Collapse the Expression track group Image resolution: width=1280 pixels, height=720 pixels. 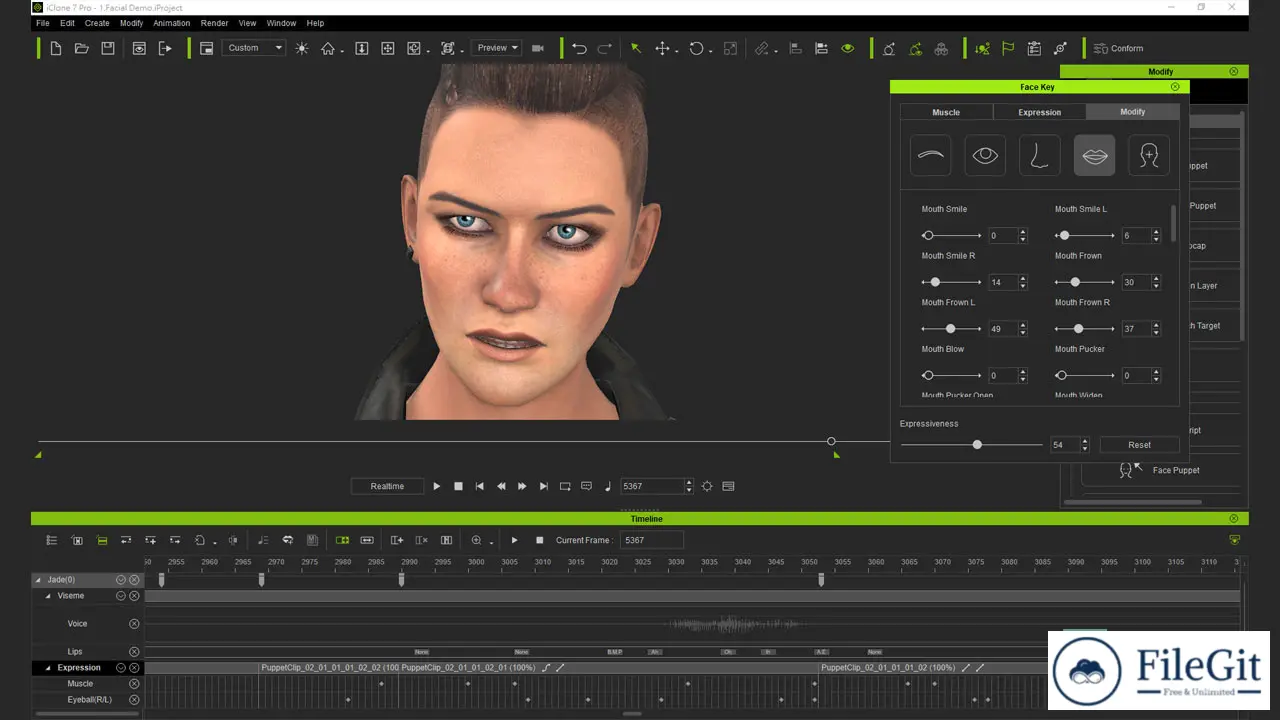(x=48, y=668)
